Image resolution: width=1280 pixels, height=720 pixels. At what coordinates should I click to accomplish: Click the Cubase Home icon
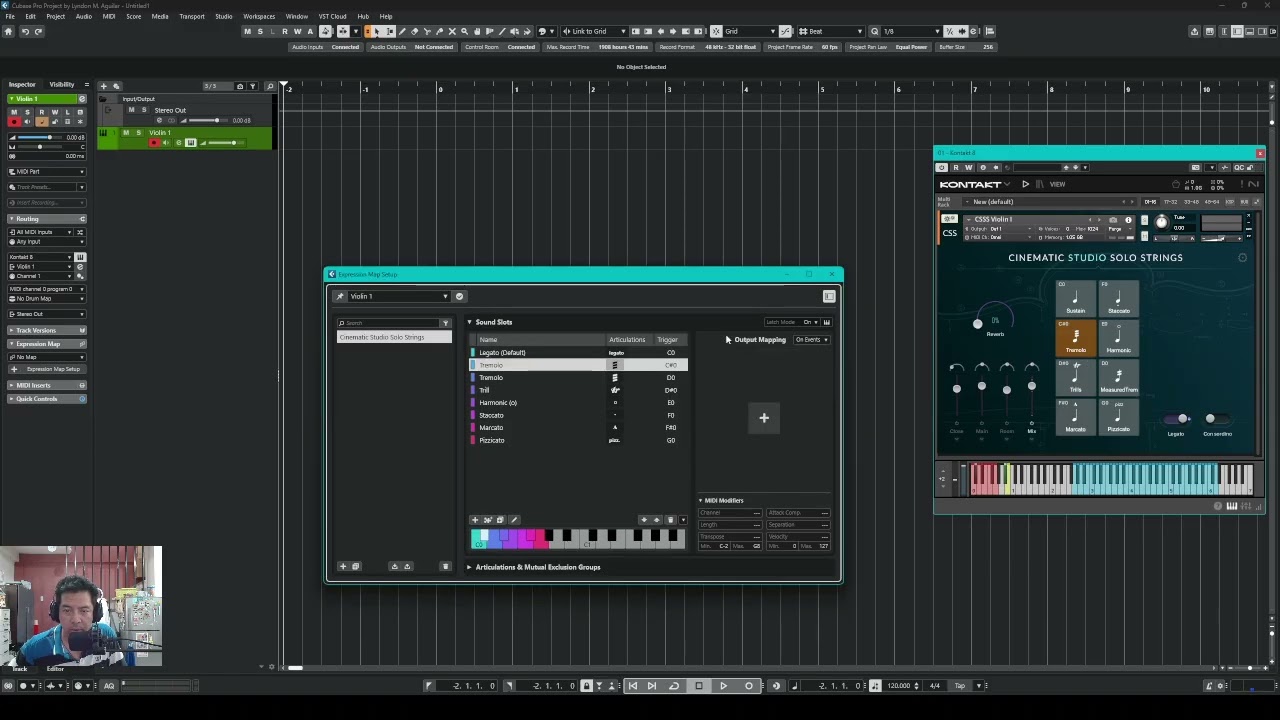(x=9, y=31)
